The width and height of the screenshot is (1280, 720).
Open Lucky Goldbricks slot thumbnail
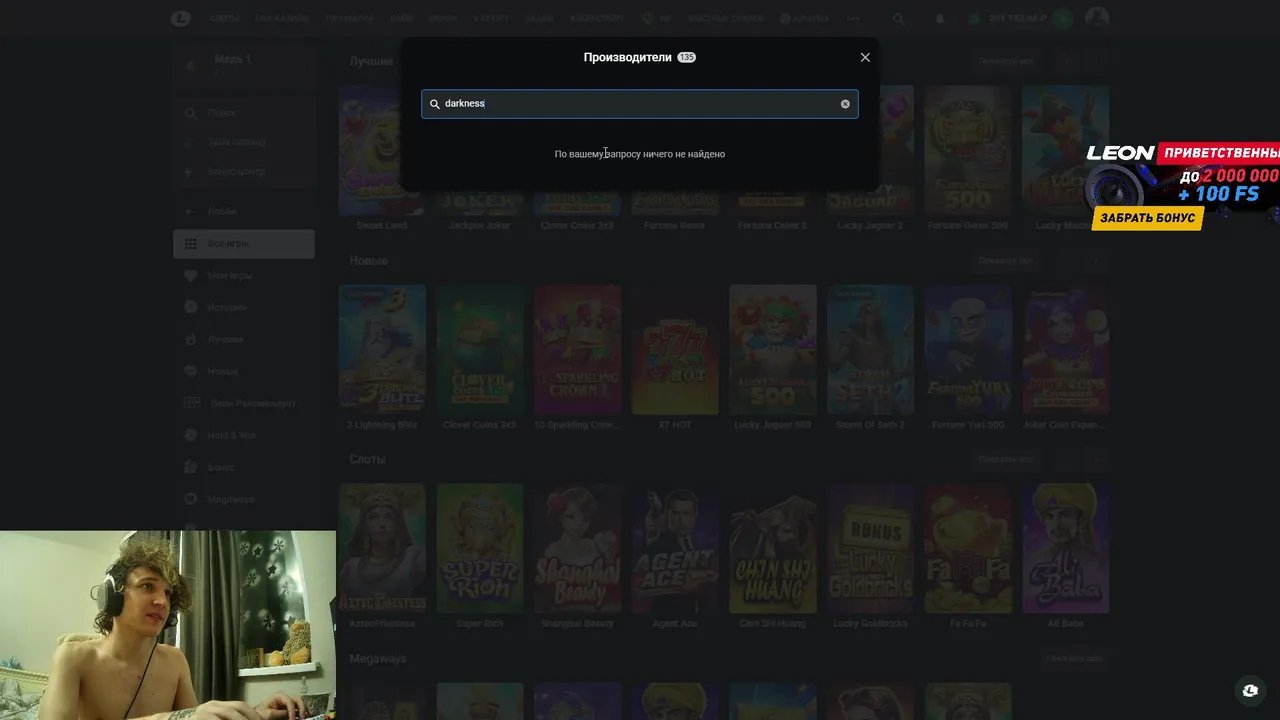(x=870, y=548)
